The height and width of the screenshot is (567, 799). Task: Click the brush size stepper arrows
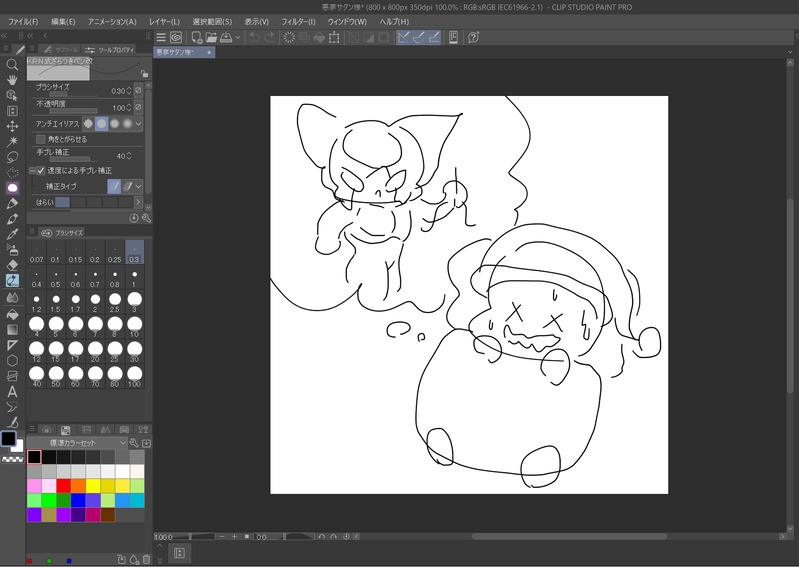[129, 91]
